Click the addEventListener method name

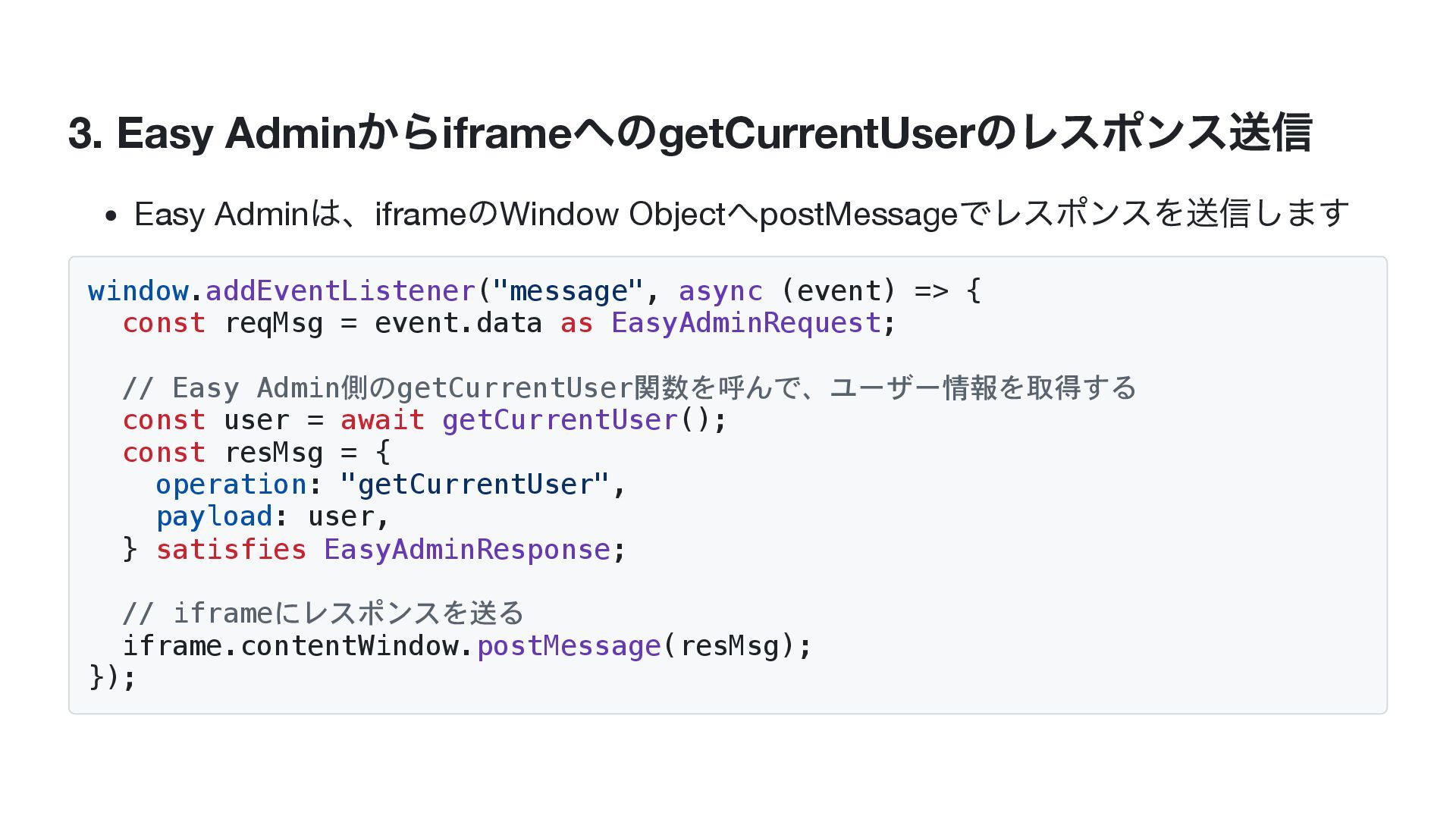340,291
